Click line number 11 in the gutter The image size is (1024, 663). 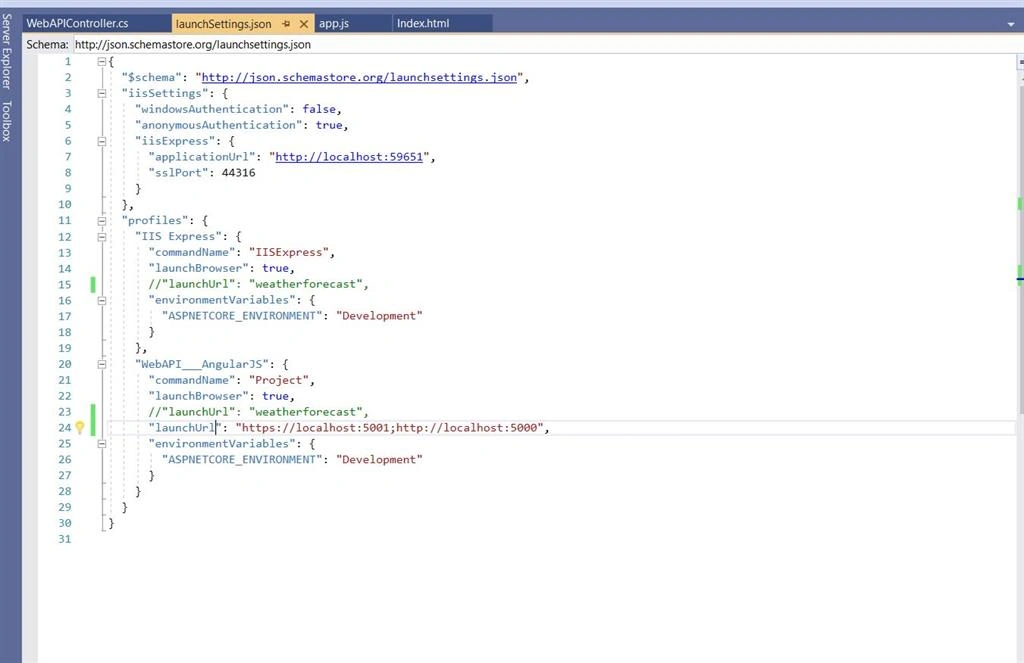64,221
